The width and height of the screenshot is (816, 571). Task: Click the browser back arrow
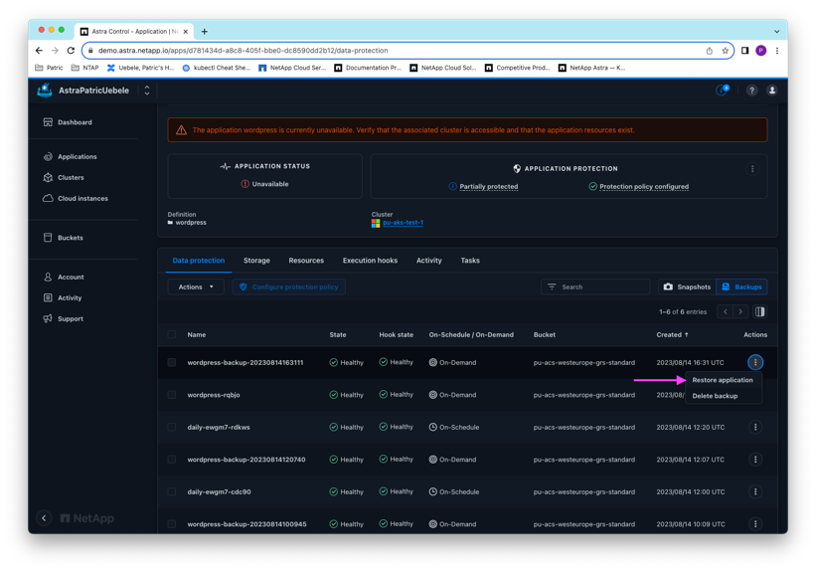coord(39,50)
